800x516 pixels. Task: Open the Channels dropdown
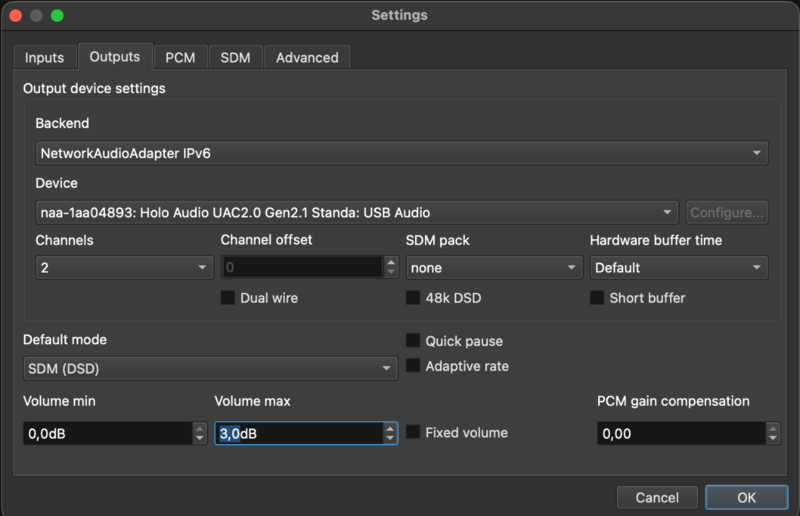pyautogui.click(x=124, y=268)
